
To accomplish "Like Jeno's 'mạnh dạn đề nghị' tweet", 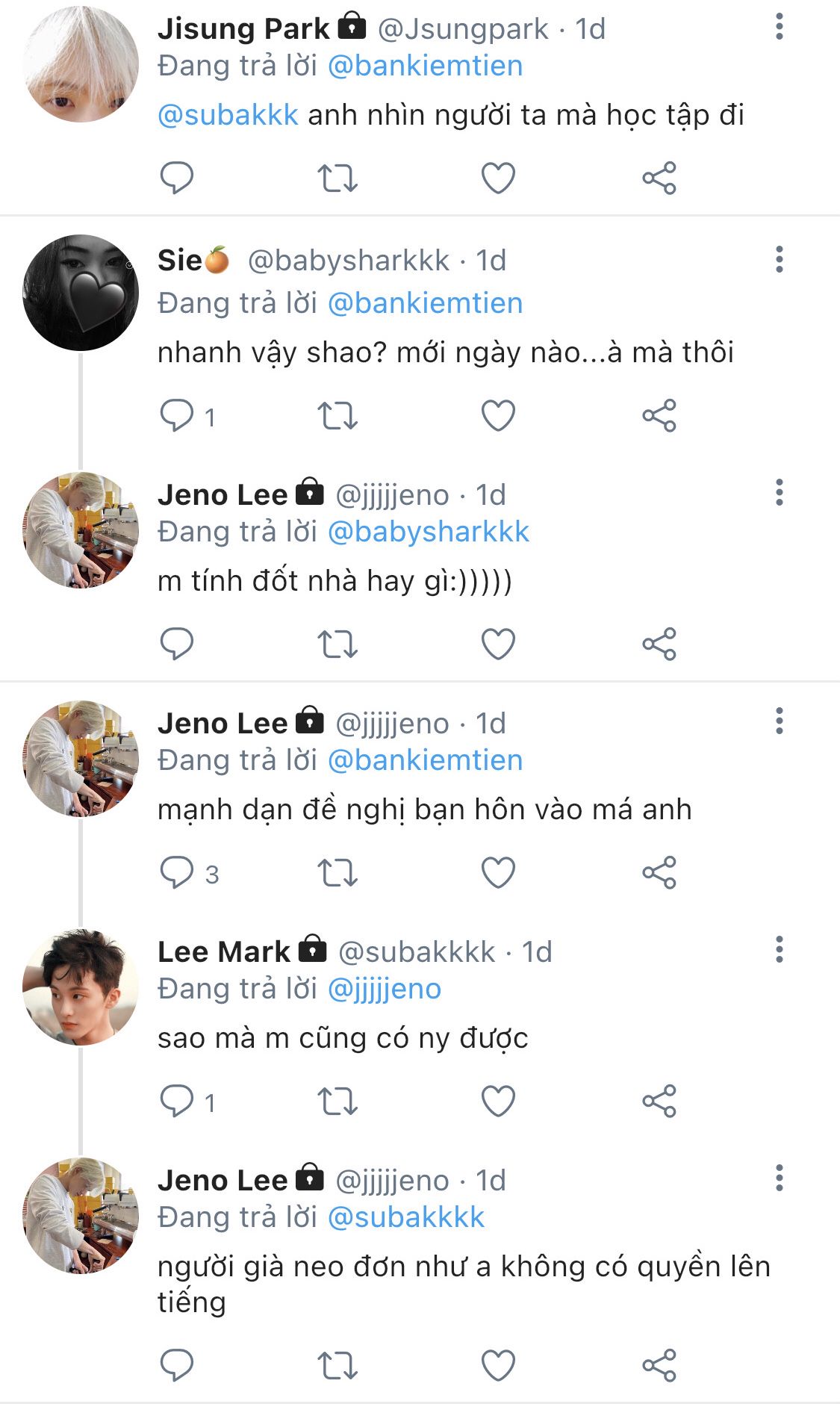I will (x=498, y=873).
